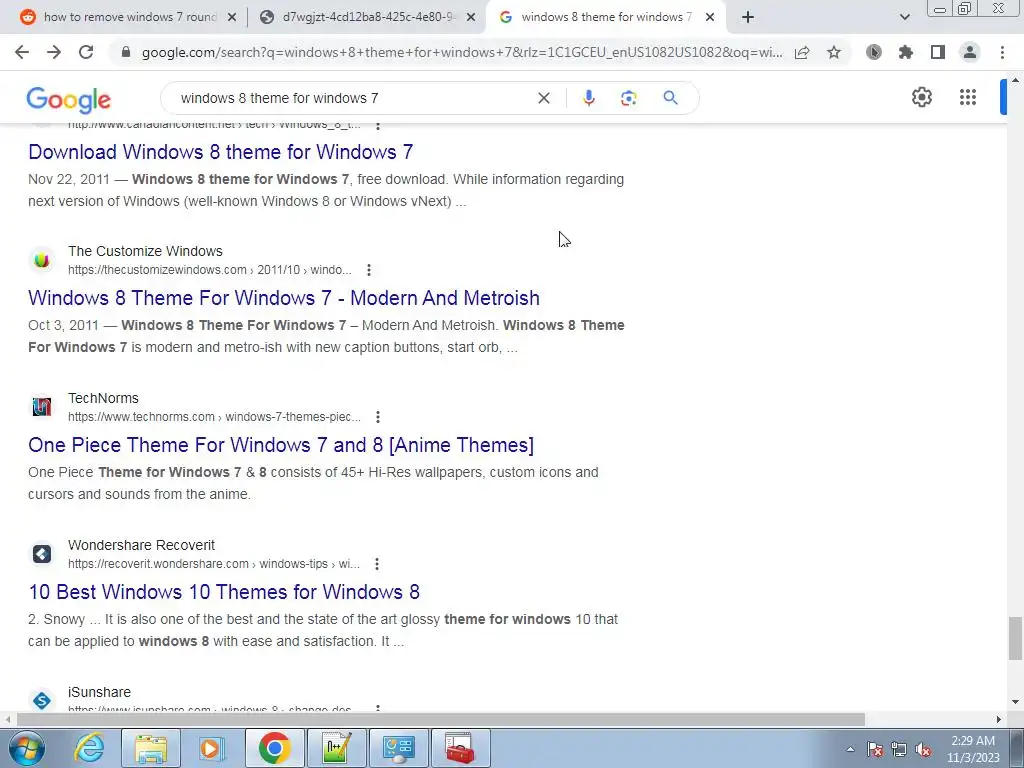Click the dark circular extension icon in toolbar

(874, 52)
